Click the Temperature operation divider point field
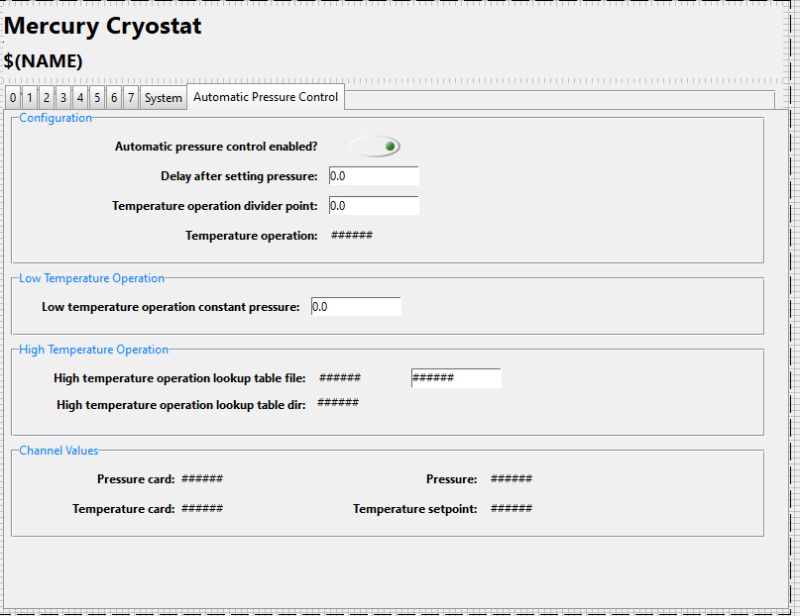The height and width of the screenshot is (616, 800). tap(375, 205)
